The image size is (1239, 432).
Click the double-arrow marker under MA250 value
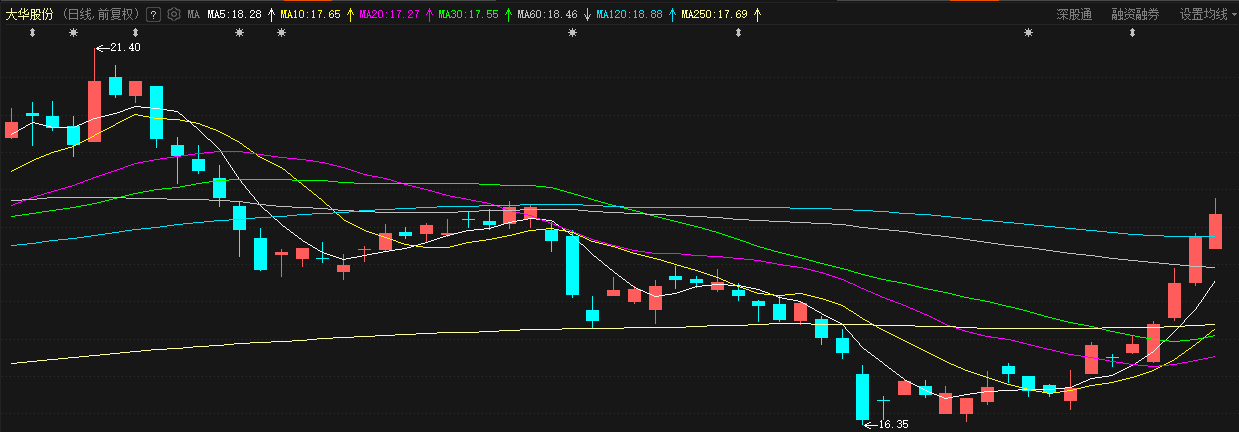click(x=739, y=34)
